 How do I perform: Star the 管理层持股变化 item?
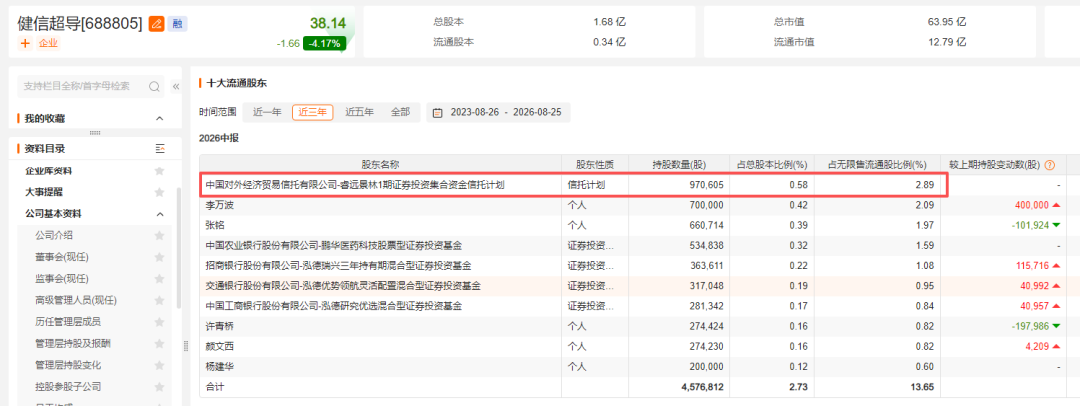pyautogui.click(x=160, y=365)
